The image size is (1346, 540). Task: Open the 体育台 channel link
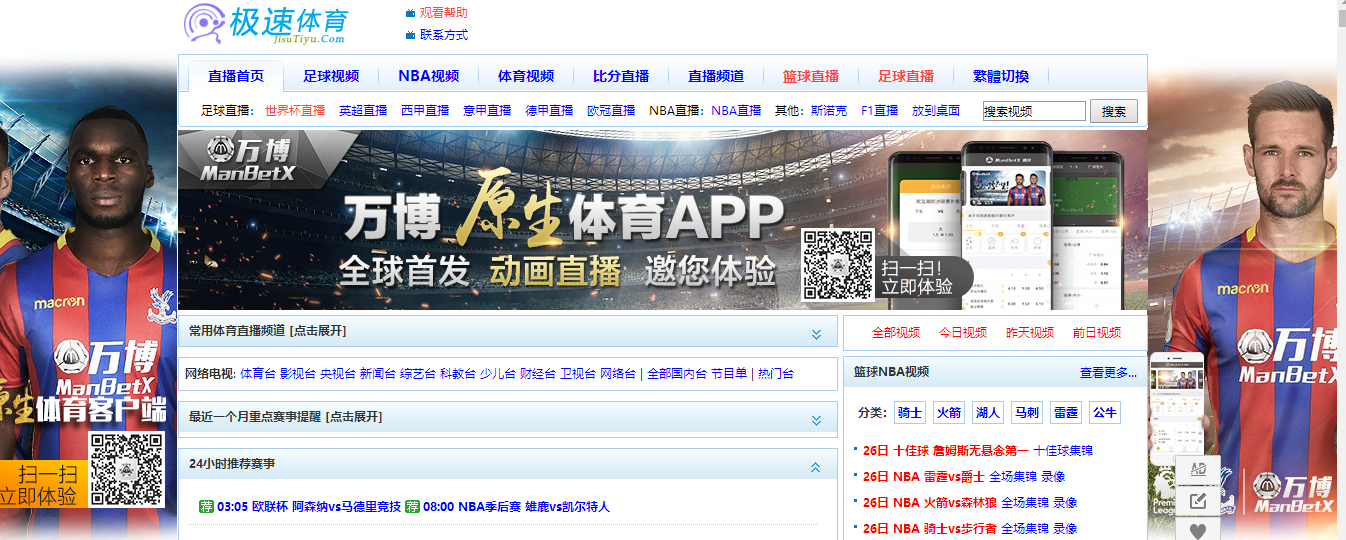(258, 374)
